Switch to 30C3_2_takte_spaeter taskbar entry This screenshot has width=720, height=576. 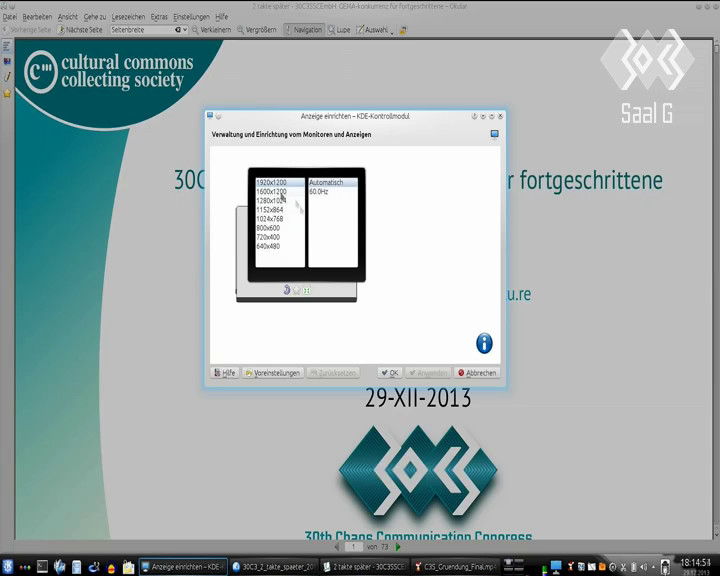tap(274, 567)
